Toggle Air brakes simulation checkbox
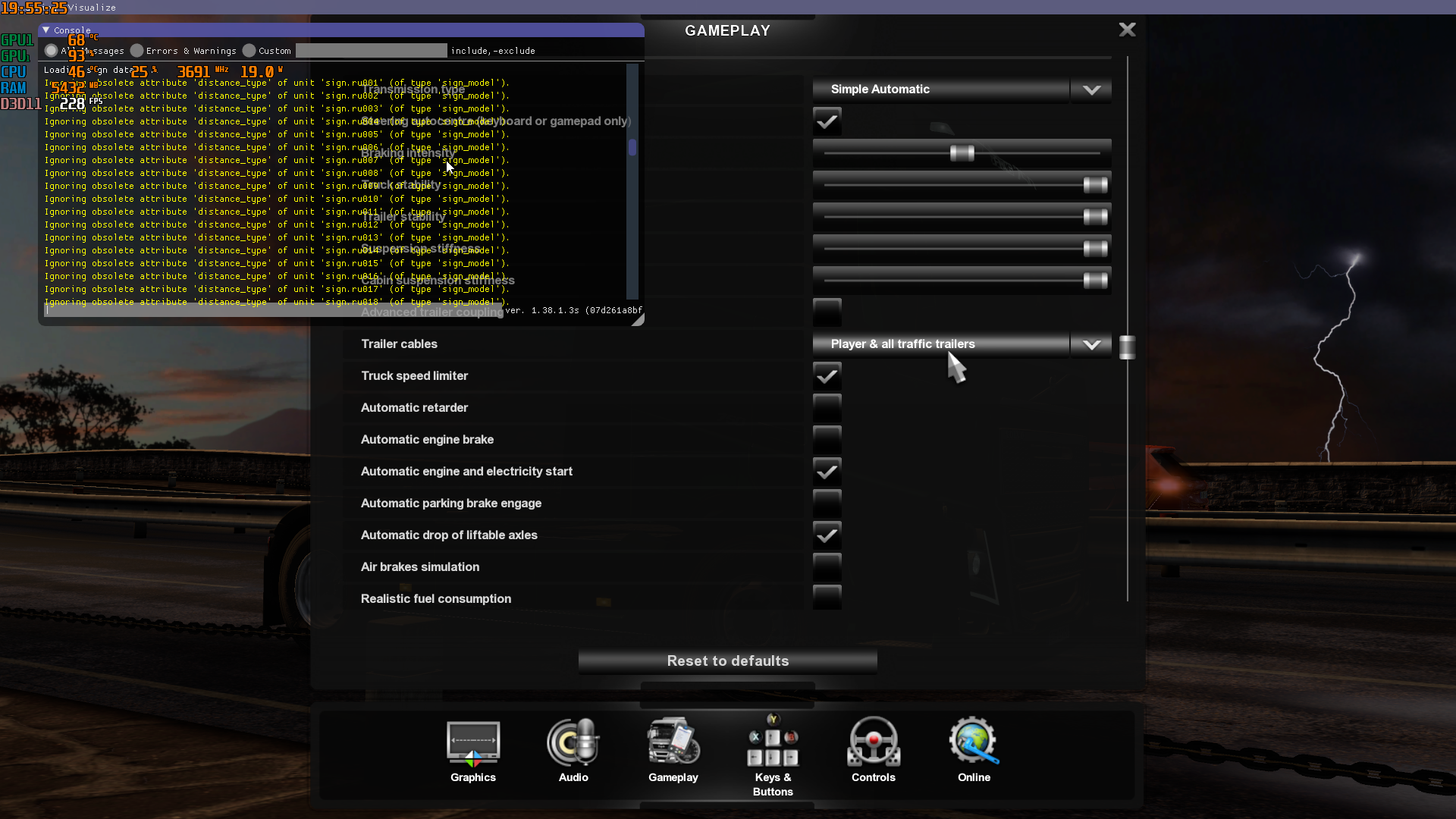 tap(827, 566)
